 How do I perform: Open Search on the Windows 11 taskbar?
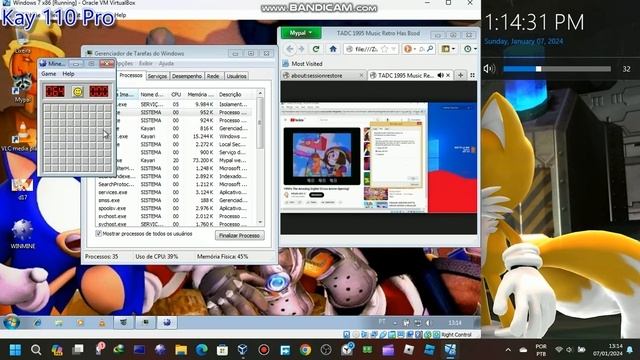pyautogui.click(x=36, y=350)
